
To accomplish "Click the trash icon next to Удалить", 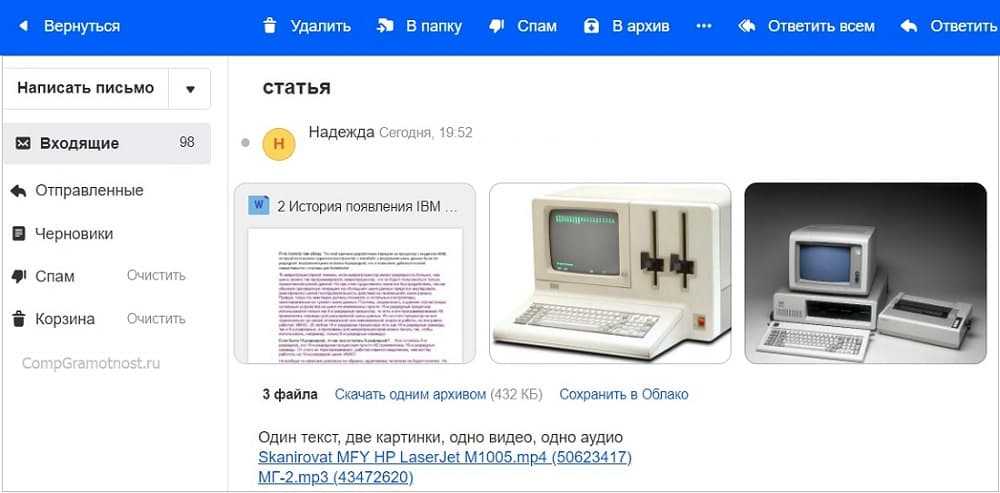I will coord(270,26).
